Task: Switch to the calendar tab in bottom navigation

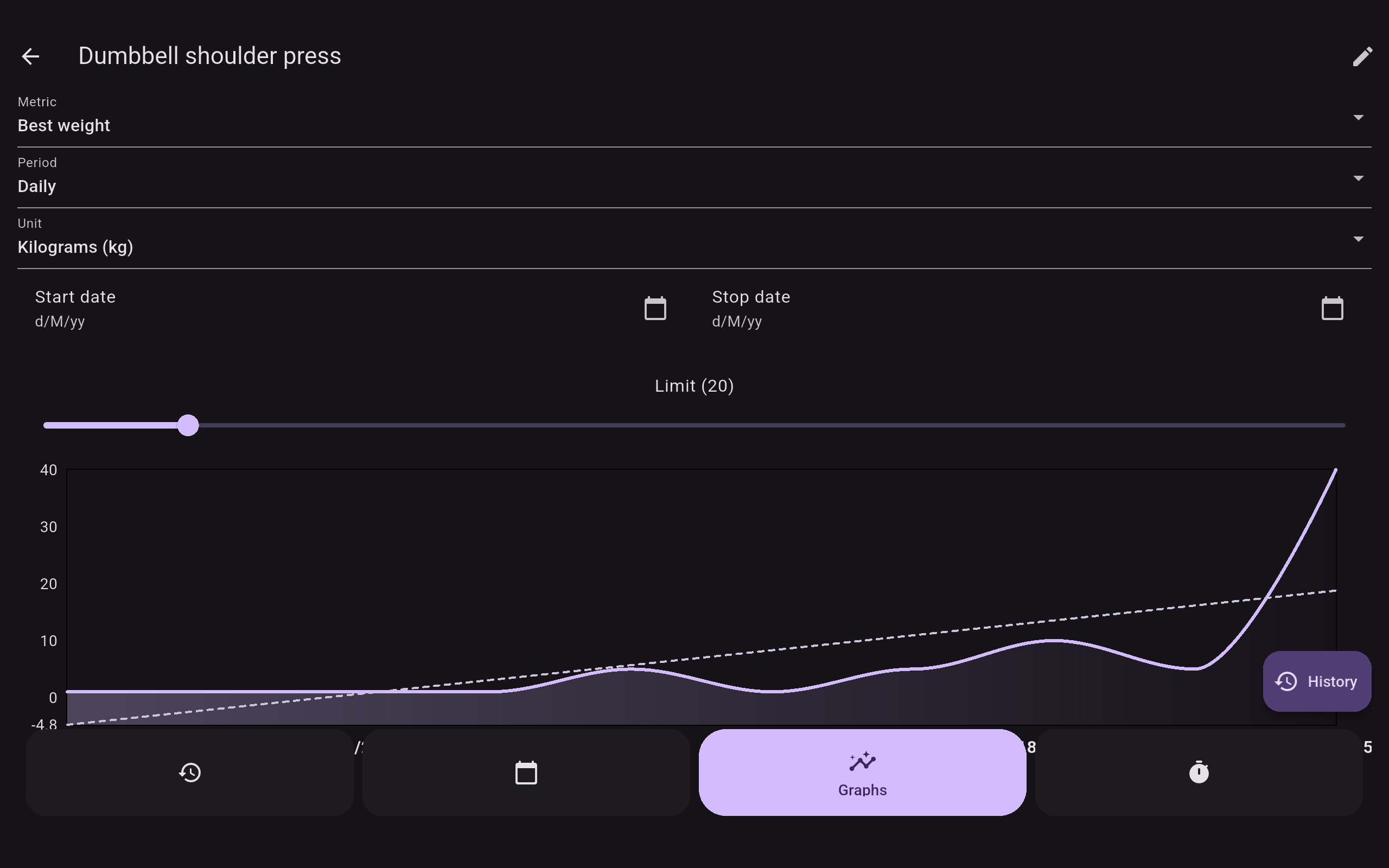Action: [x=526, y=772]
